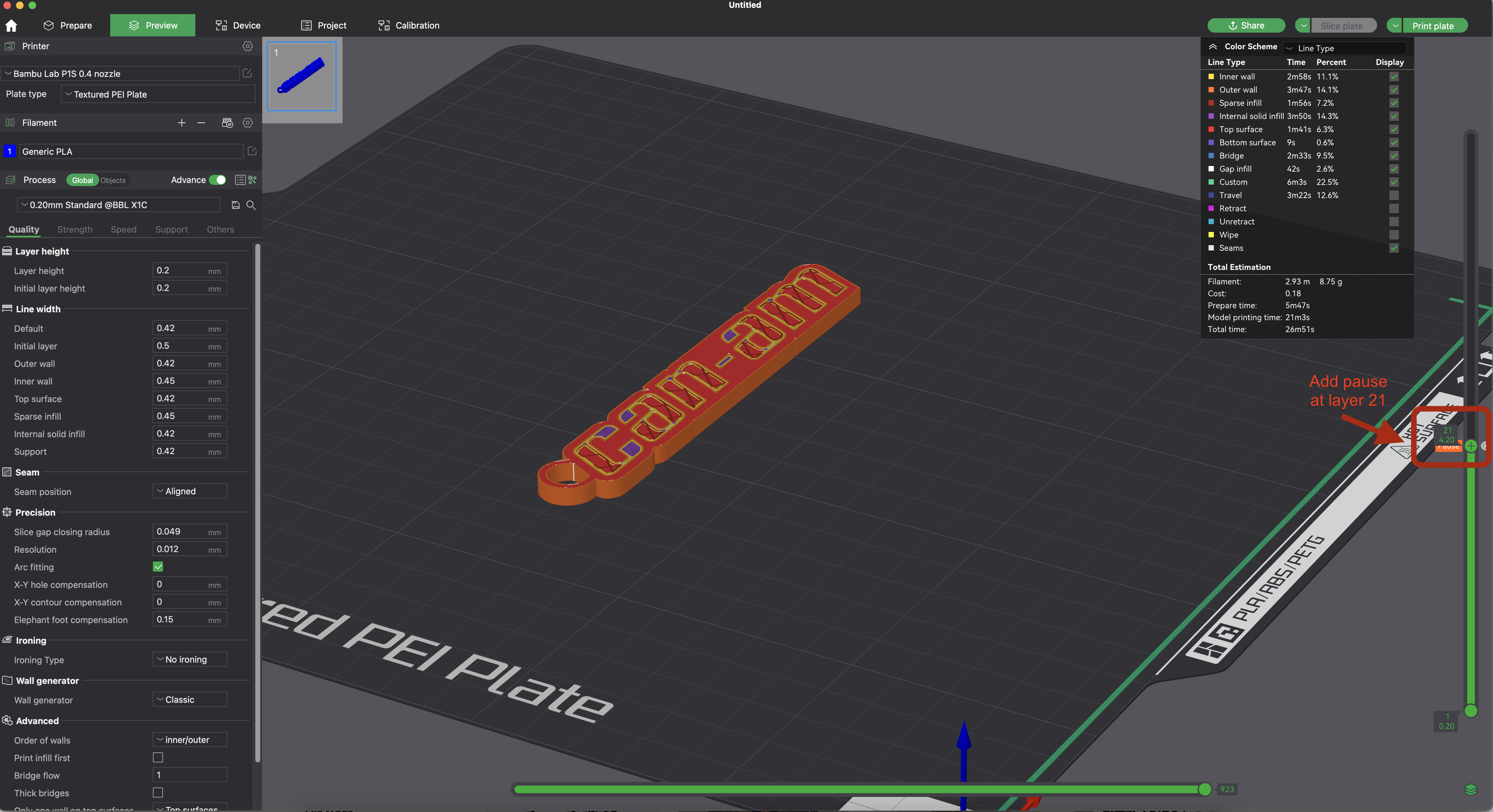
Task: Collapse the Color Scheme legend panel
Action: click(x=1213, y=46)
